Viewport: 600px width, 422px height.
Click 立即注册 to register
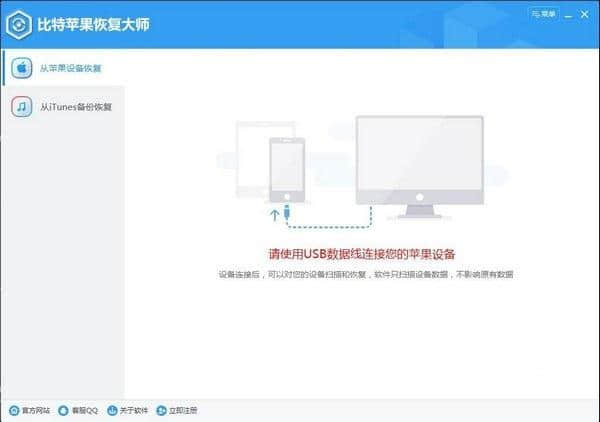[177, 411]
